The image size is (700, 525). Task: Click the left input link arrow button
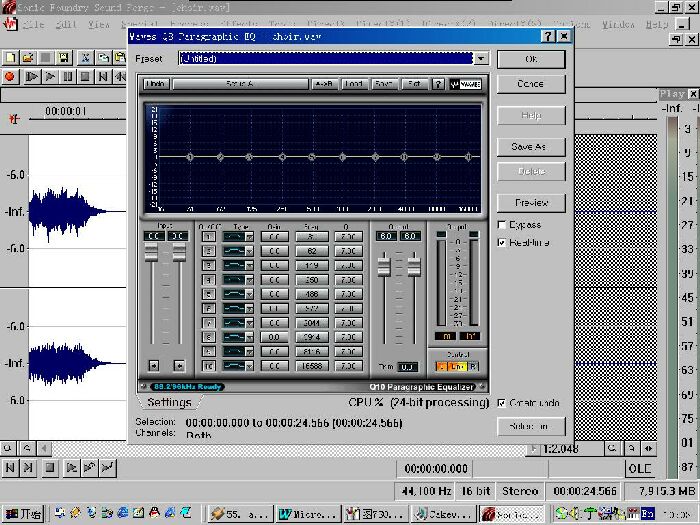pos(154,366)
